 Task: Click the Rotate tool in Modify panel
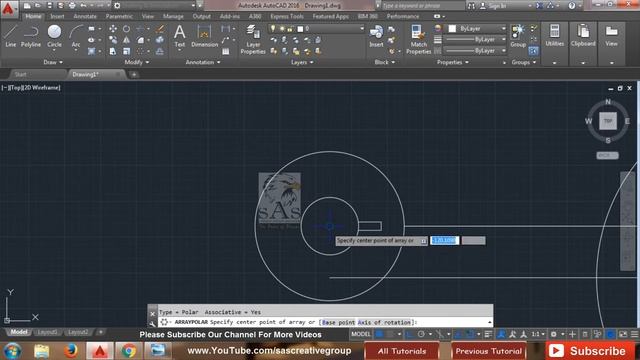[x=127, y=29]
